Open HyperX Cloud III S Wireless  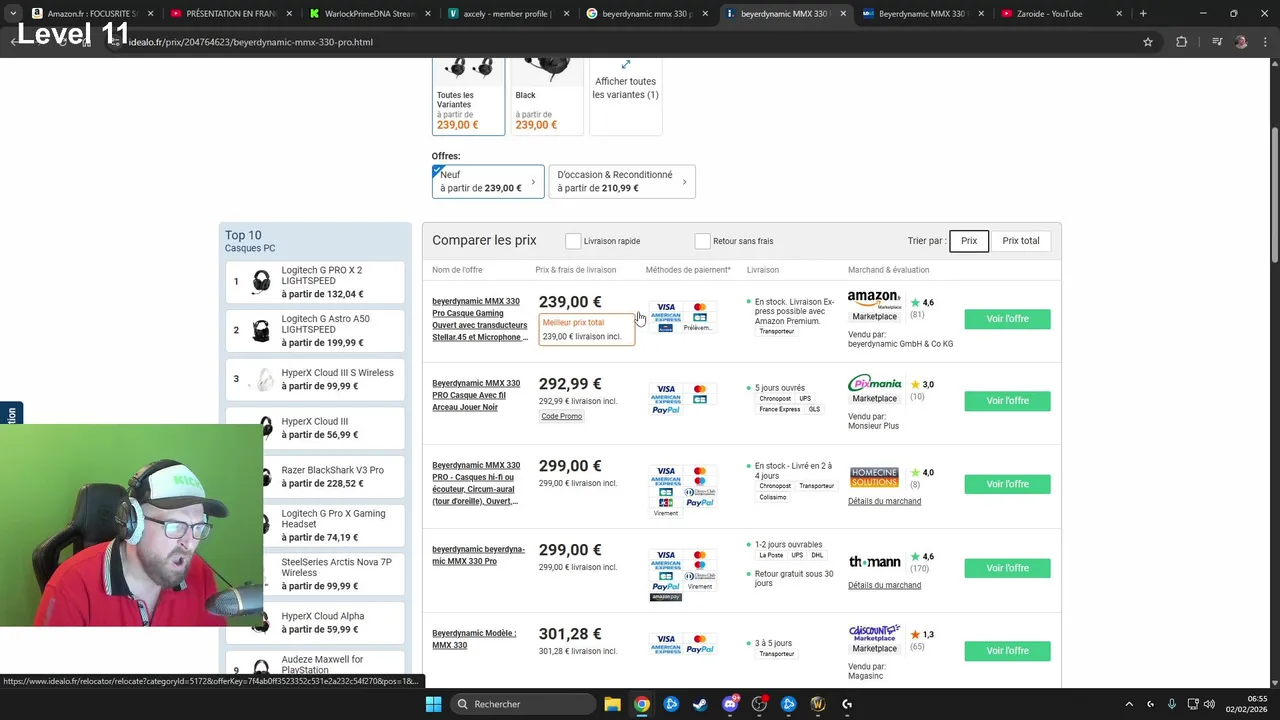[315, 379]
